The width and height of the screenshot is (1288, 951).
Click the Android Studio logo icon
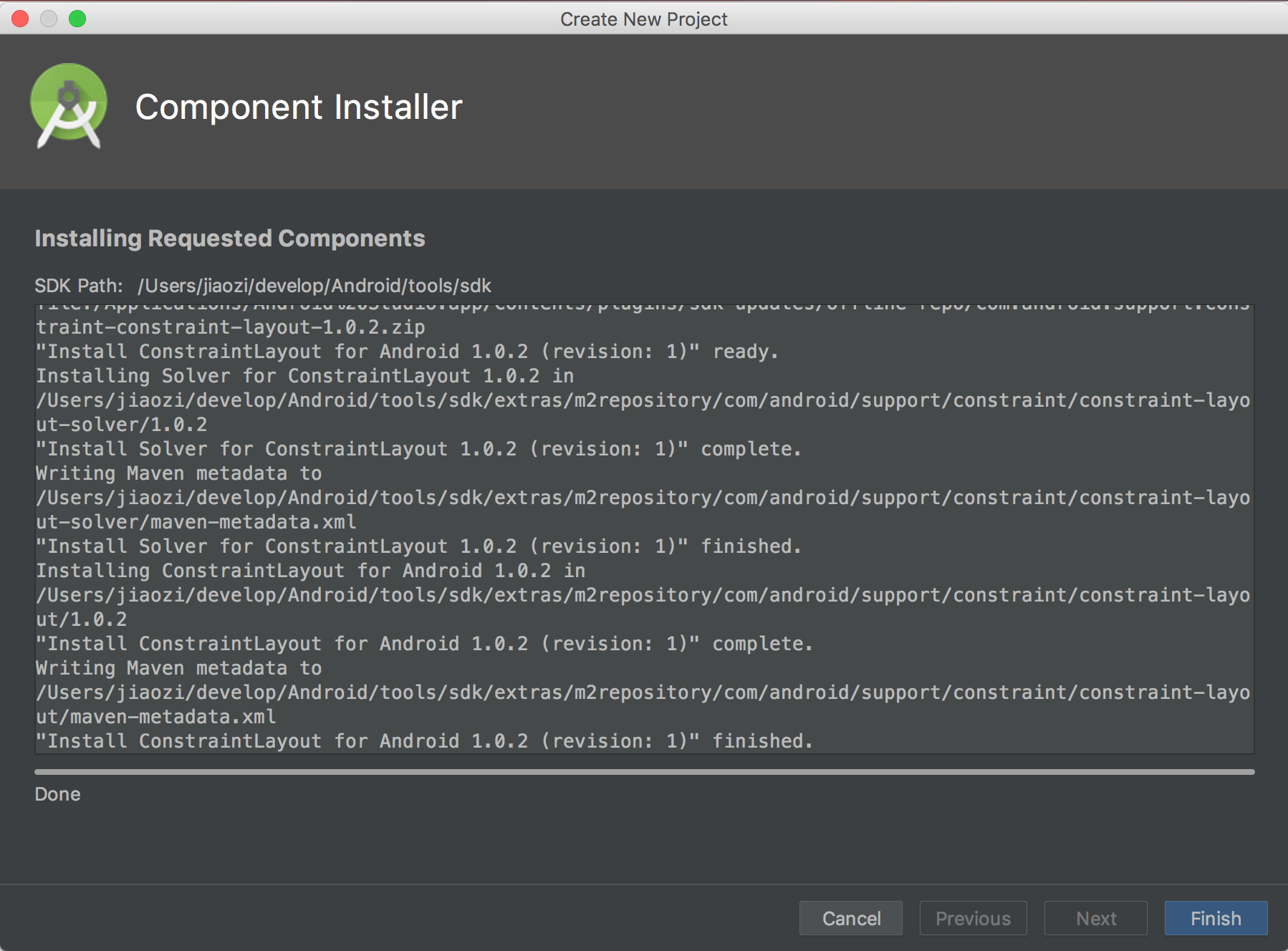click(x=69, y=106)
